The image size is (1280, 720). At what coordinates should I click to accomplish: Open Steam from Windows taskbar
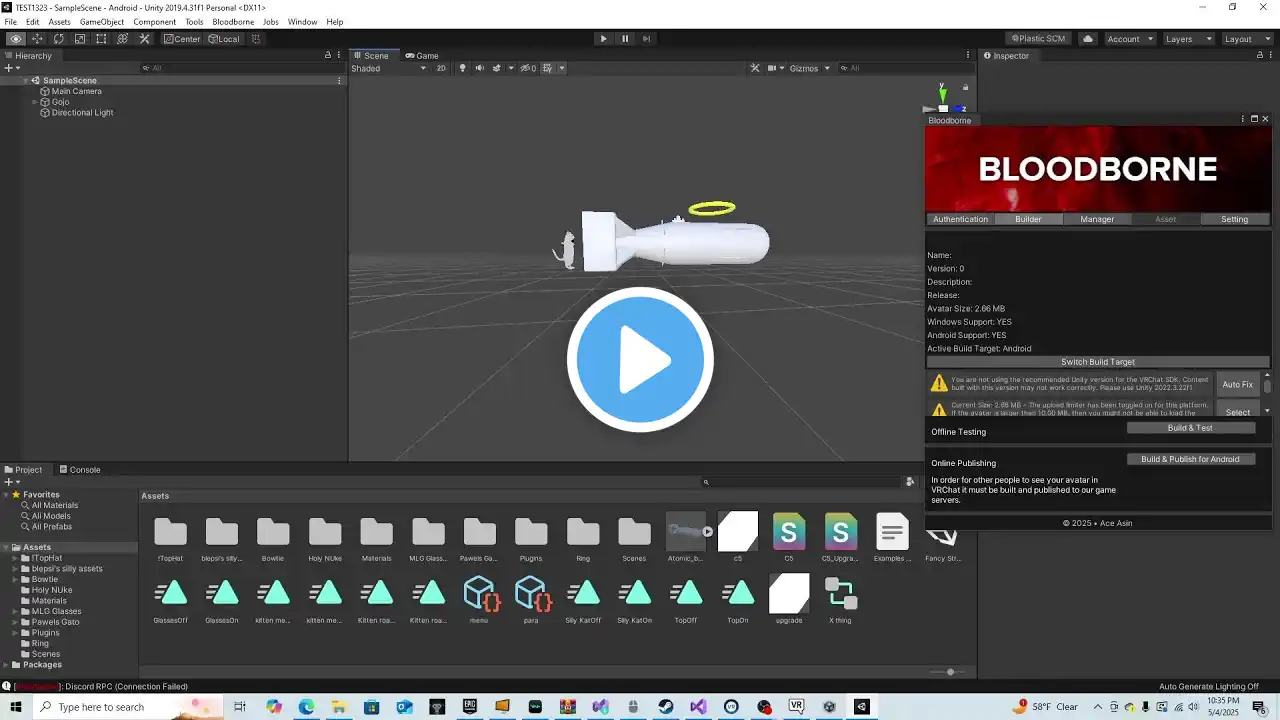(x=665, y=707)
